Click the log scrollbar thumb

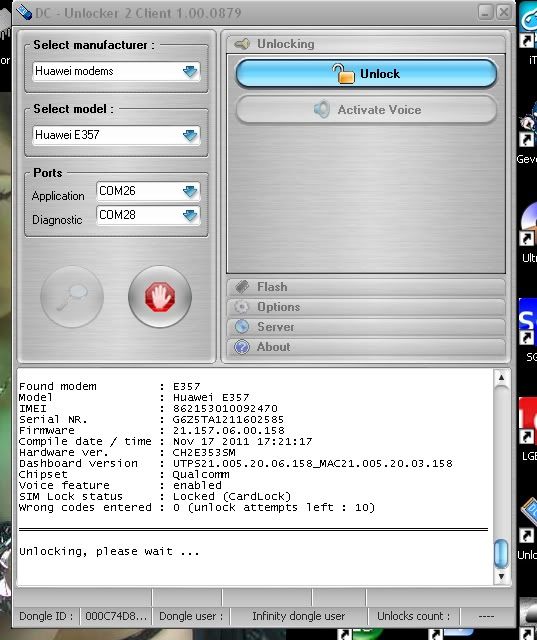(x=501, y=553)
